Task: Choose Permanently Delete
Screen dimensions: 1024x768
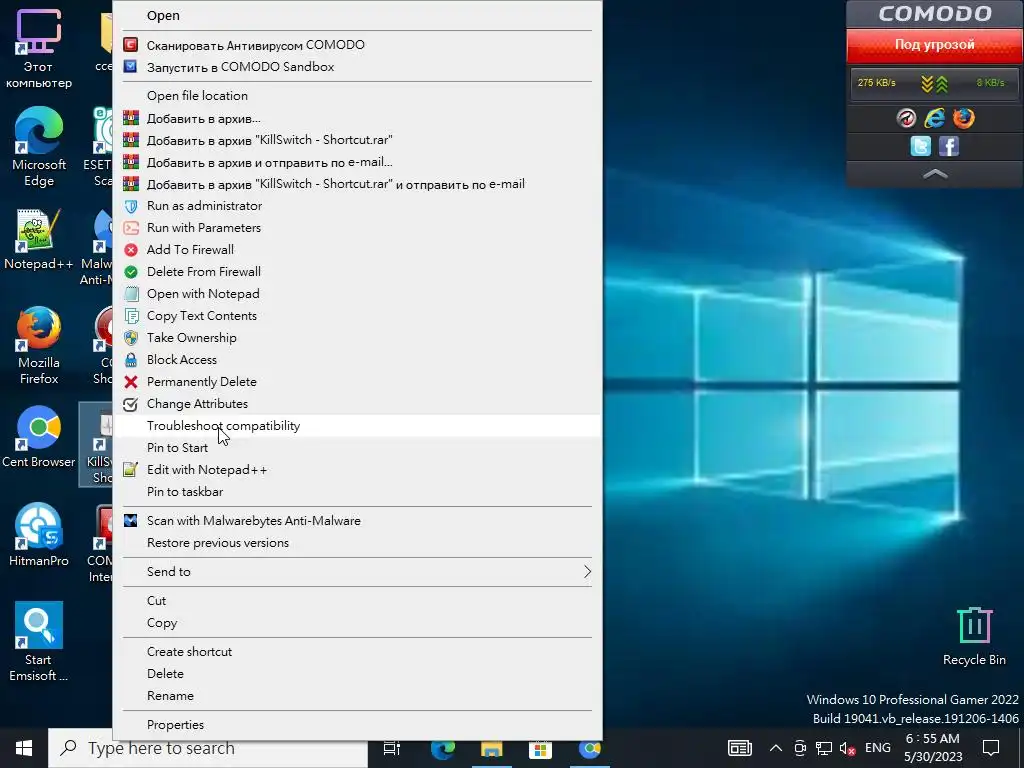Action: (357, 381)
